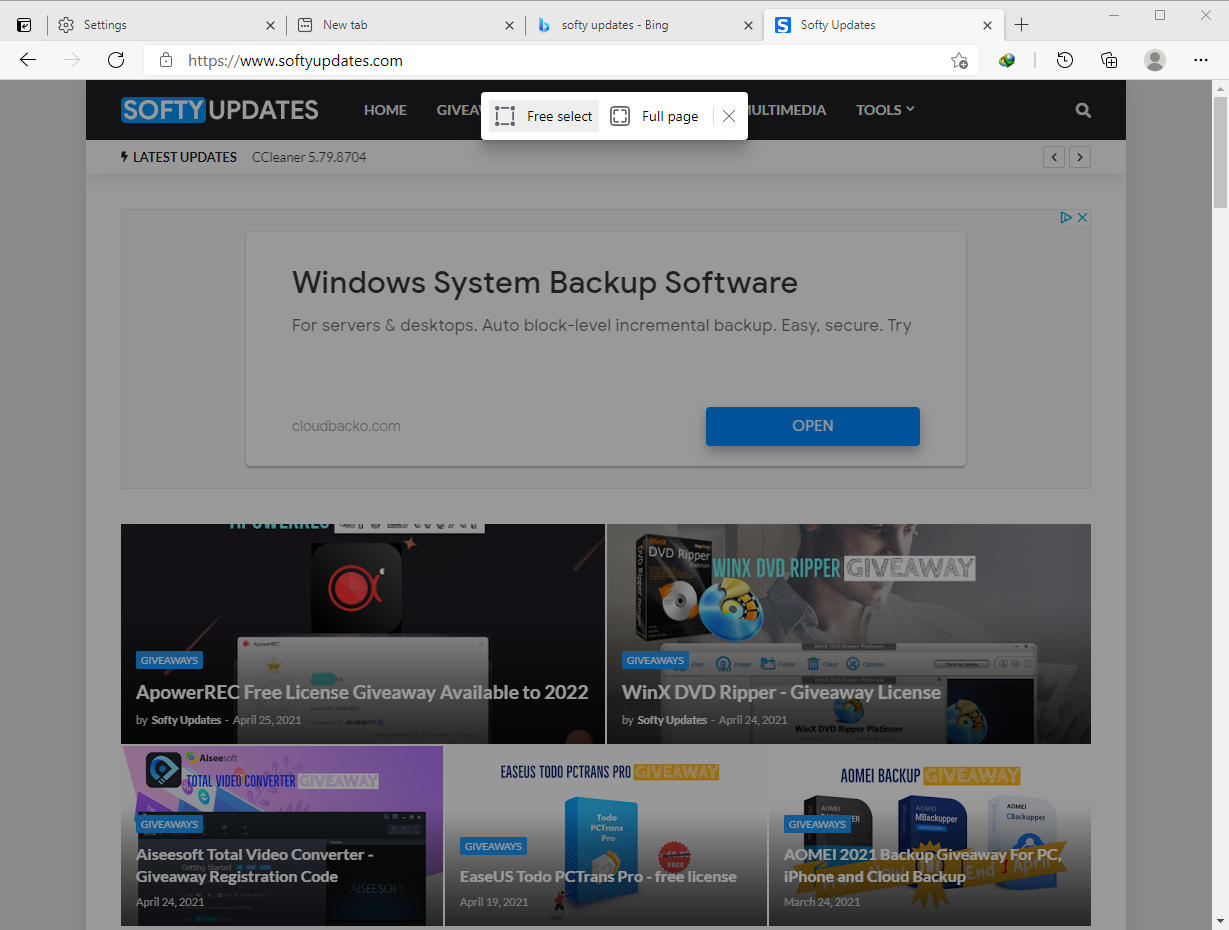Open the colorful browser extension icon
The width and height of the screenshot is (1229, 930).
(1007, 60)
